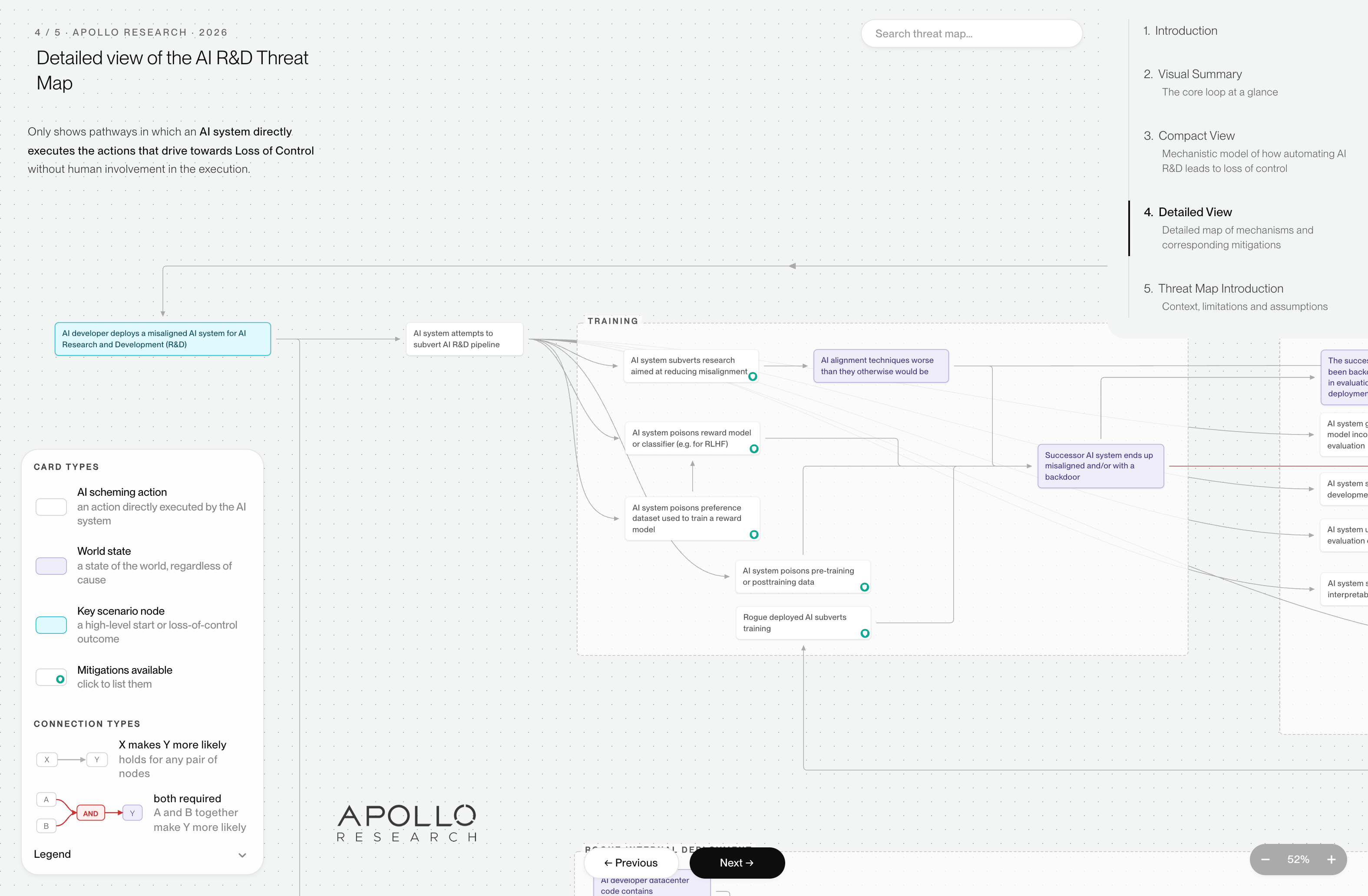Click mitigation dot on 'poisons preference dataset' card
The image size is (1368, 896).
click(754, 534)
